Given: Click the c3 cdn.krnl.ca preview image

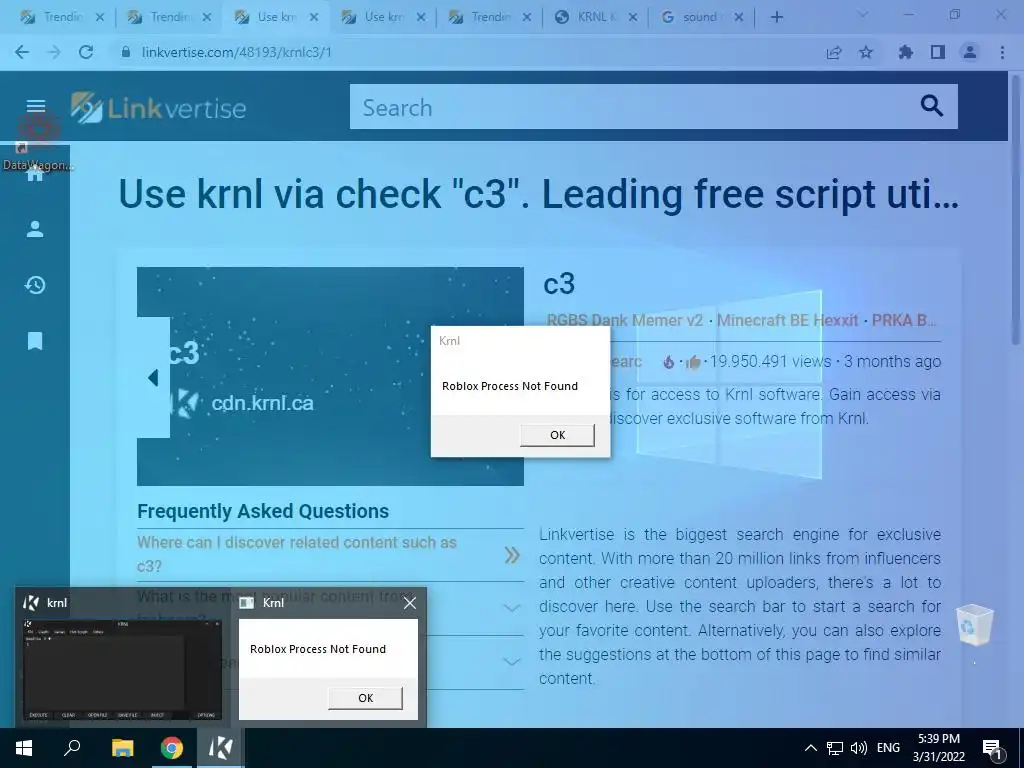Looking at the screenshot, I should [x=330, y=376].
